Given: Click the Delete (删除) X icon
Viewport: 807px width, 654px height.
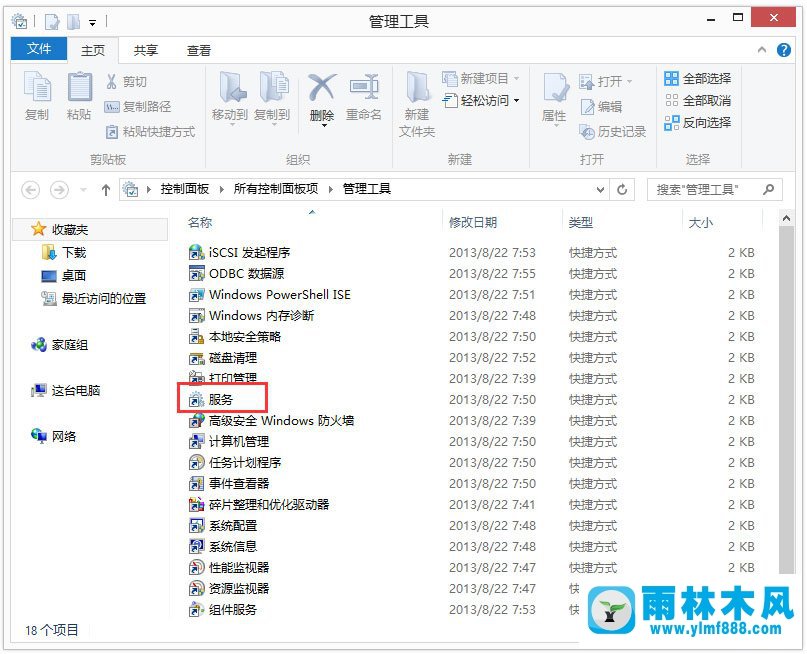Looking at the screenshot, I should pos(322,87).
